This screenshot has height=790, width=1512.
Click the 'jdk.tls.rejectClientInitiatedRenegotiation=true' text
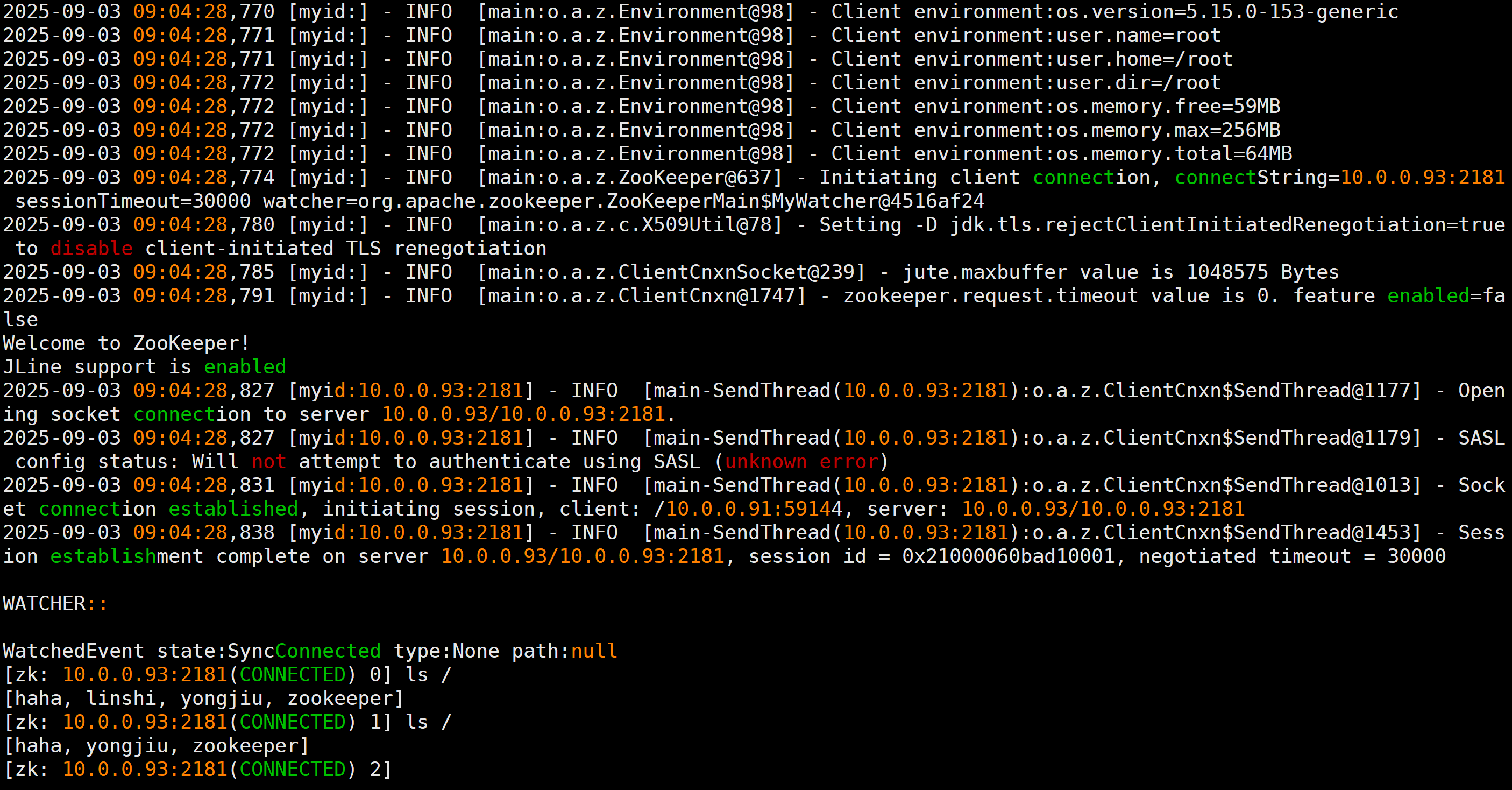(x=1228, y=225)
